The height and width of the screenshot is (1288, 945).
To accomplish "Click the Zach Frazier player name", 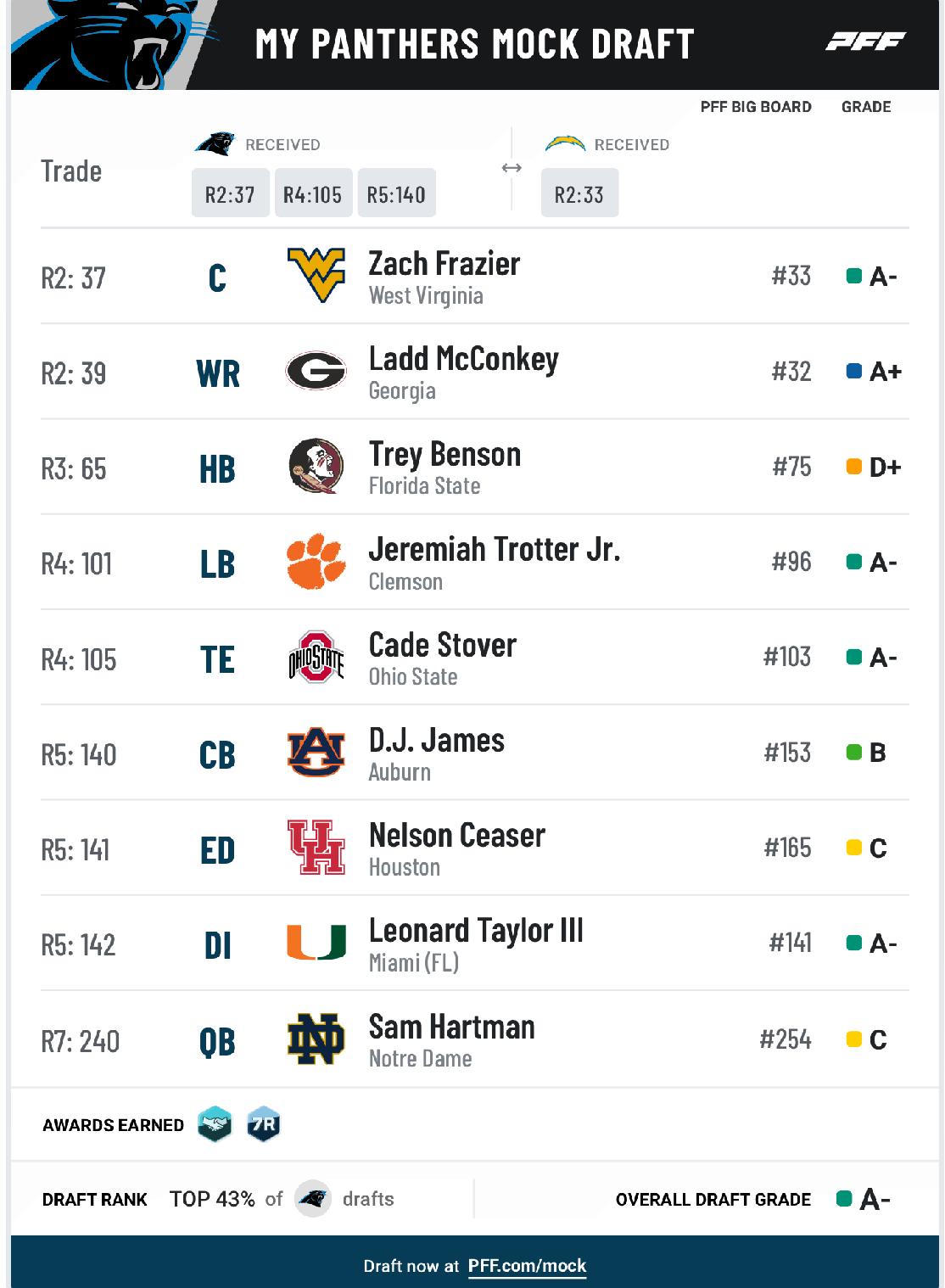I will [445, 263].
